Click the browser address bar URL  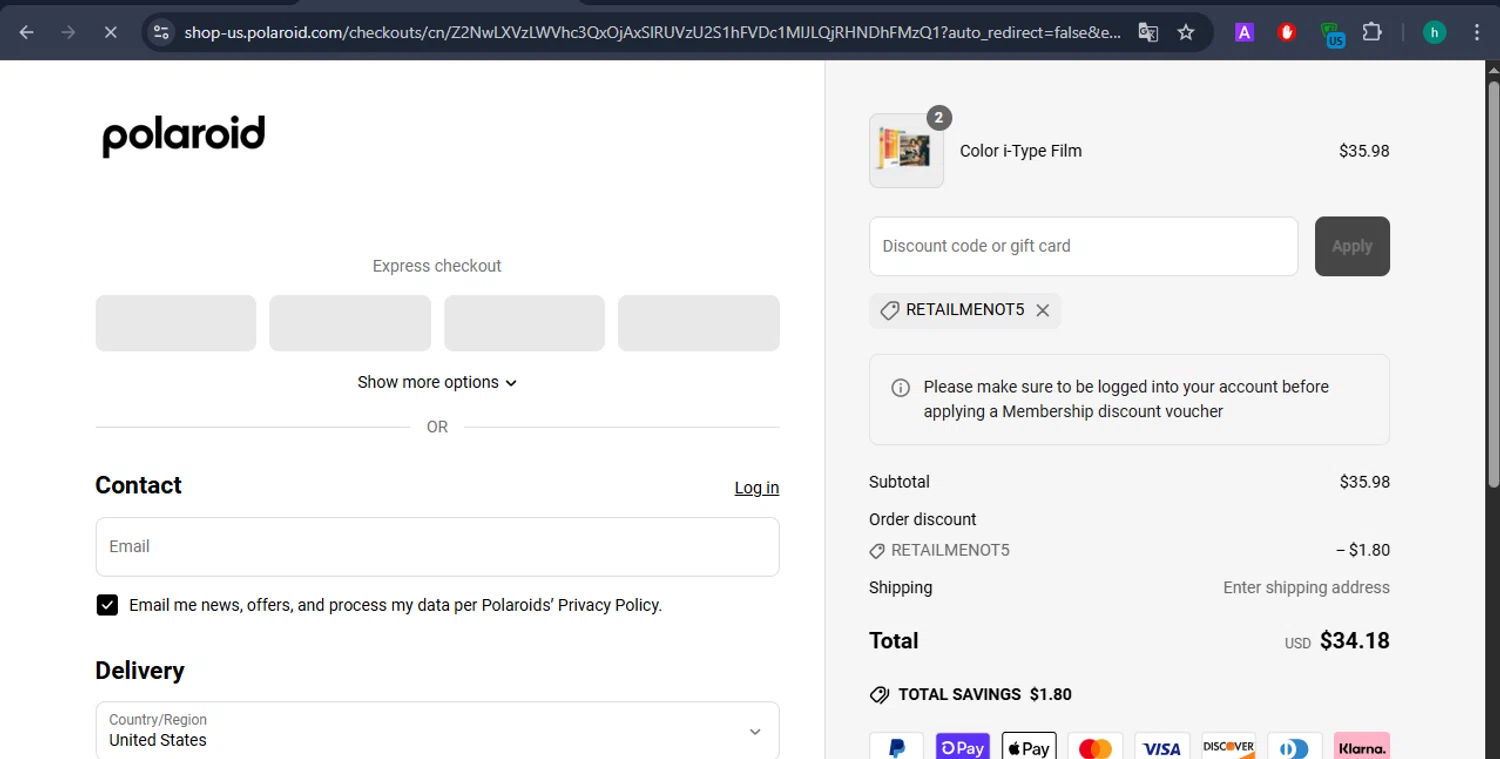pos(652,32)
